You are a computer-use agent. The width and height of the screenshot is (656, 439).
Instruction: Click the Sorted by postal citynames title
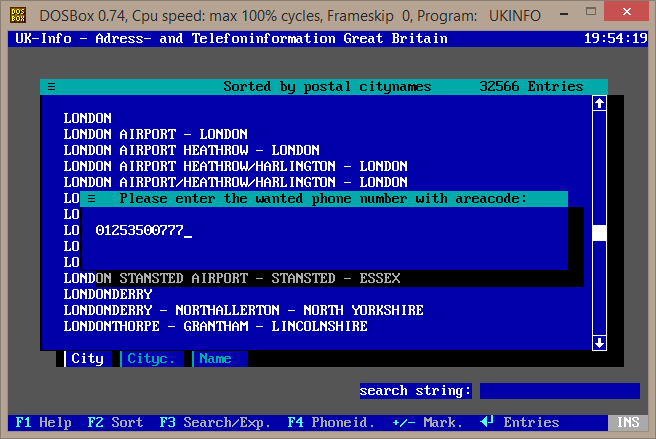click(327, 87)
